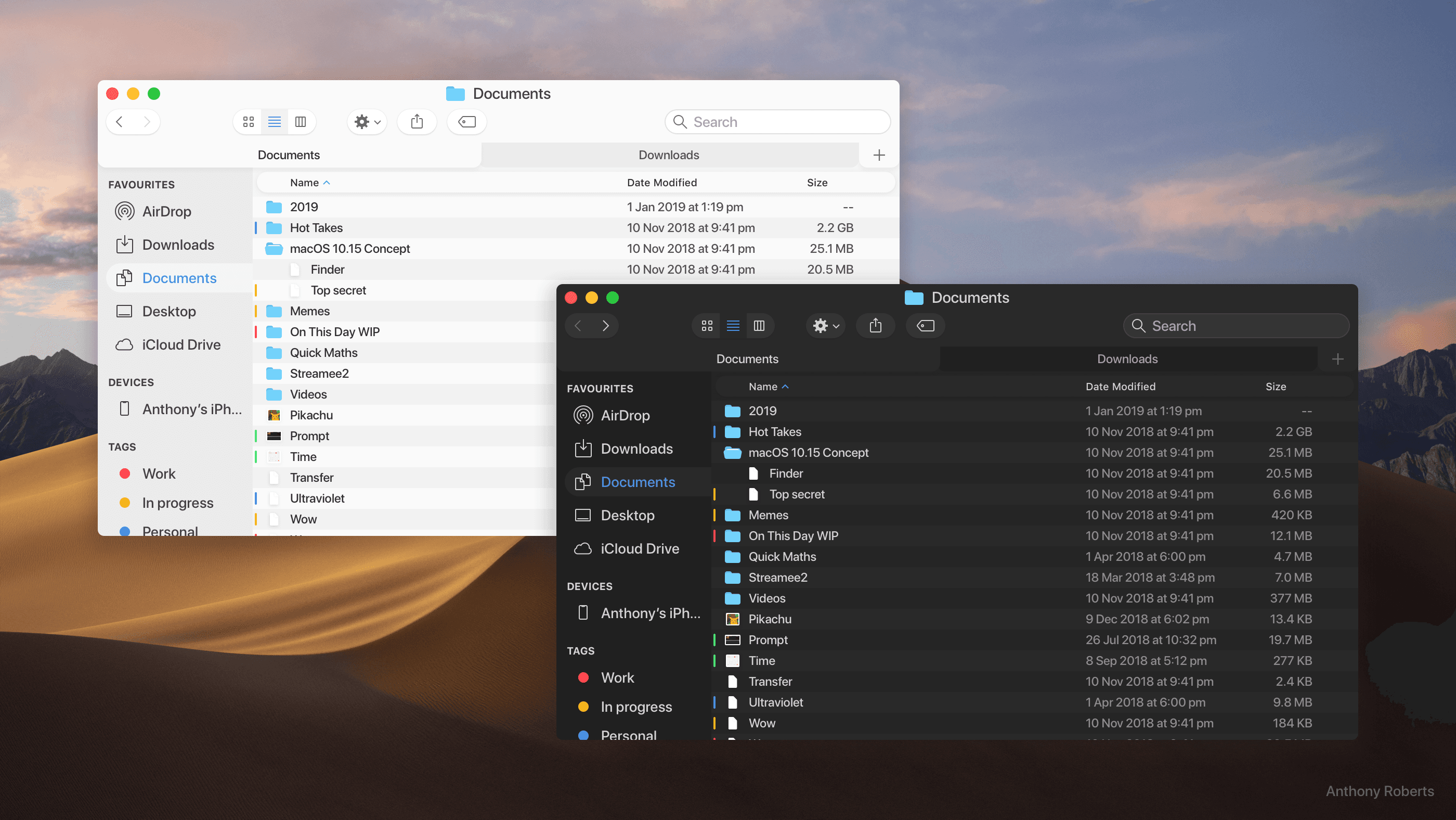Sort by Date Modified in the dark window
This screenshot has height=820, width=1456.
[1120, 387]
